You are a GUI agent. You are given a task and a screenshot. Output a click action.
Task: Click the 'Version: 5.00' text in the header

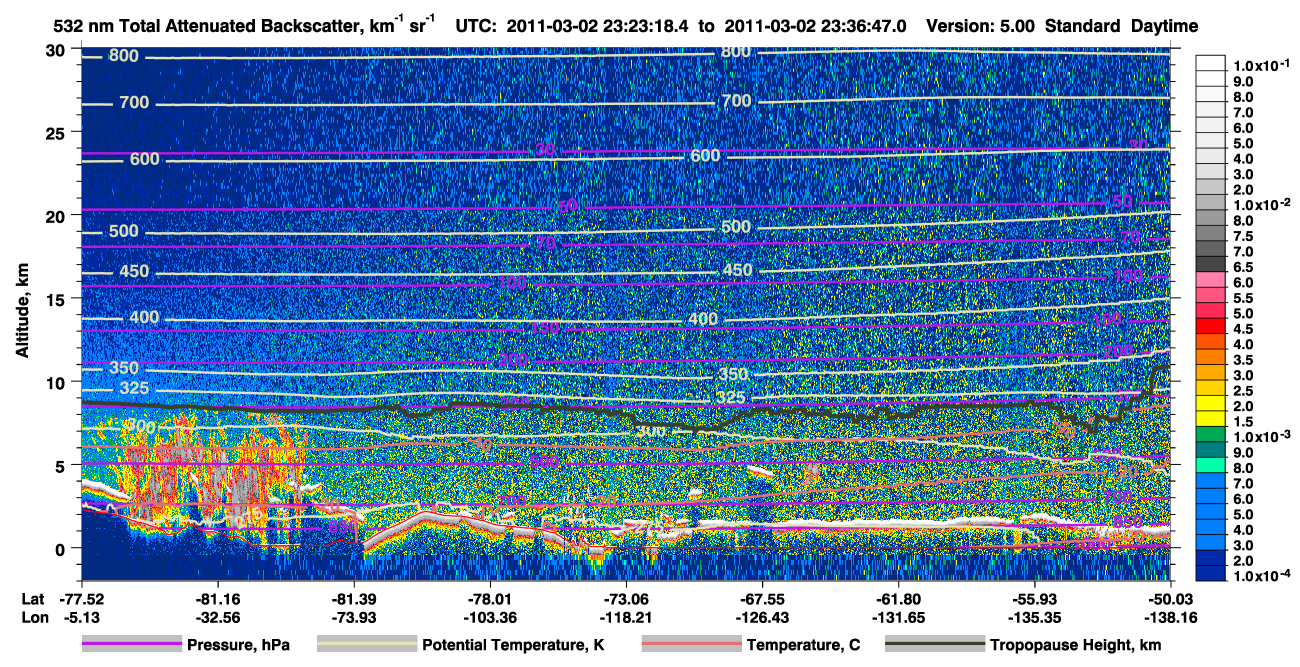[981, 27]
